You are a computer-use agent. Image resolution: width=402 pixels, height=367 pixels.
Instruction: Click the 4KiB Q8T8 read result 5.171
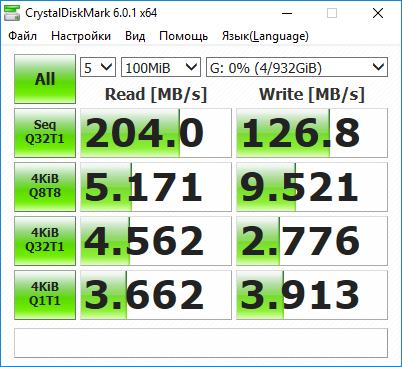(x=156, y=187)
